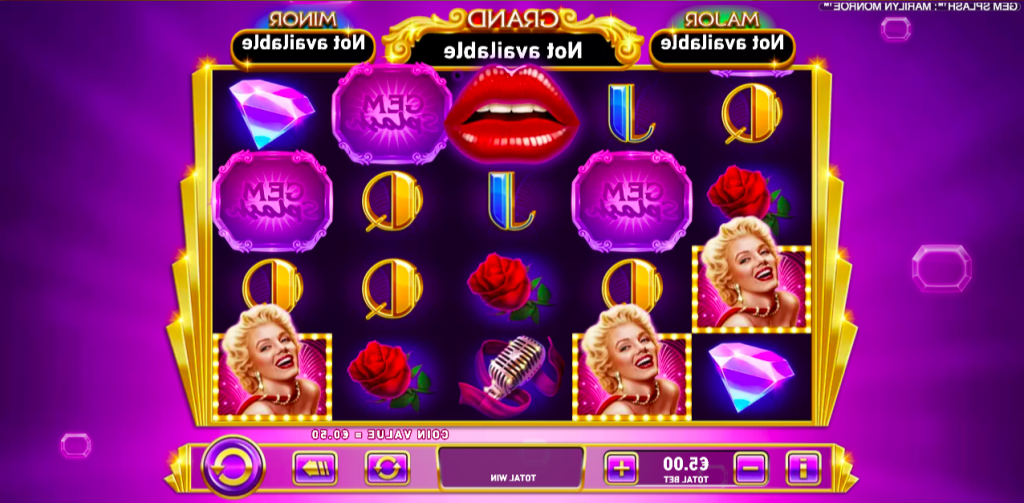Open game info with the i button

803,468
